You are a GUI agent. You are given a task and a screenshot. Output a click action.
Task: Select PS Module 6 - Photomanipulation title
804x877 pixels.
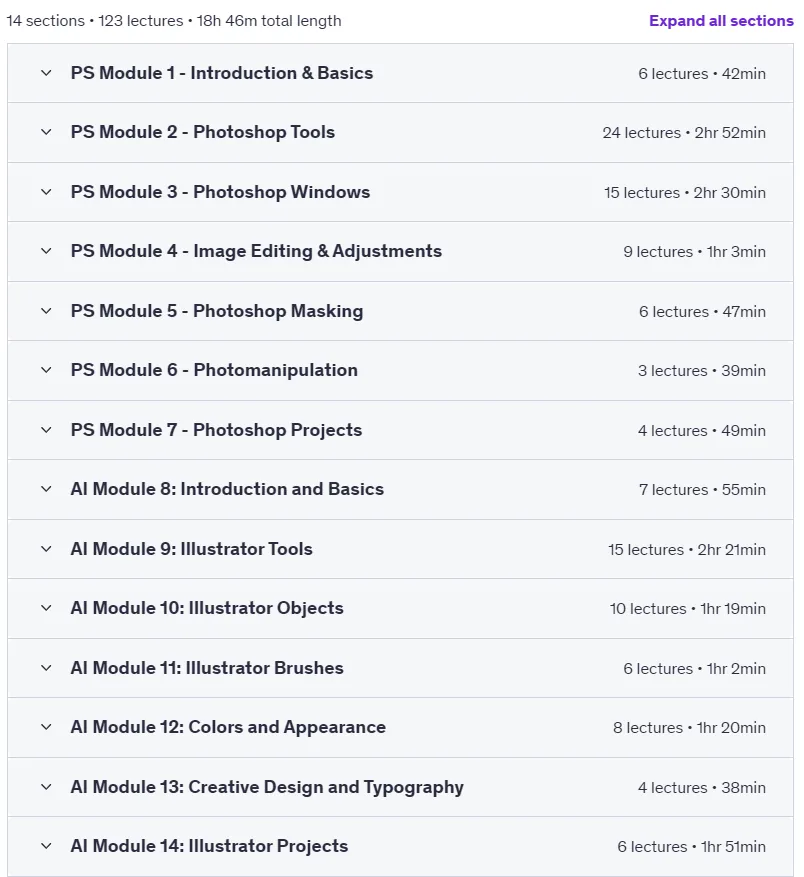[x=214, y=370]
